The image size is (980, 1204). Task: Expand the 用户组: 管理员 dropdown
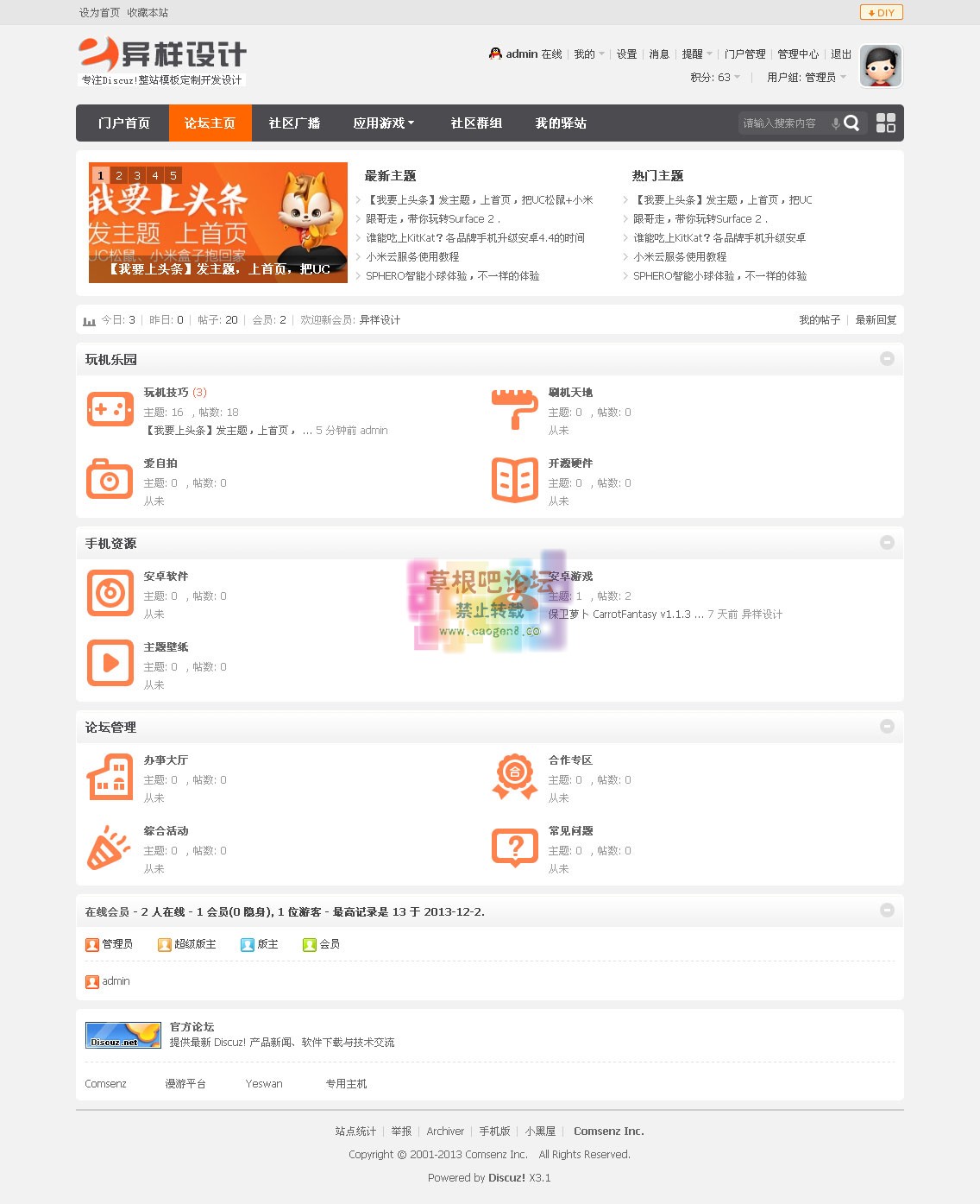[806, 78]
